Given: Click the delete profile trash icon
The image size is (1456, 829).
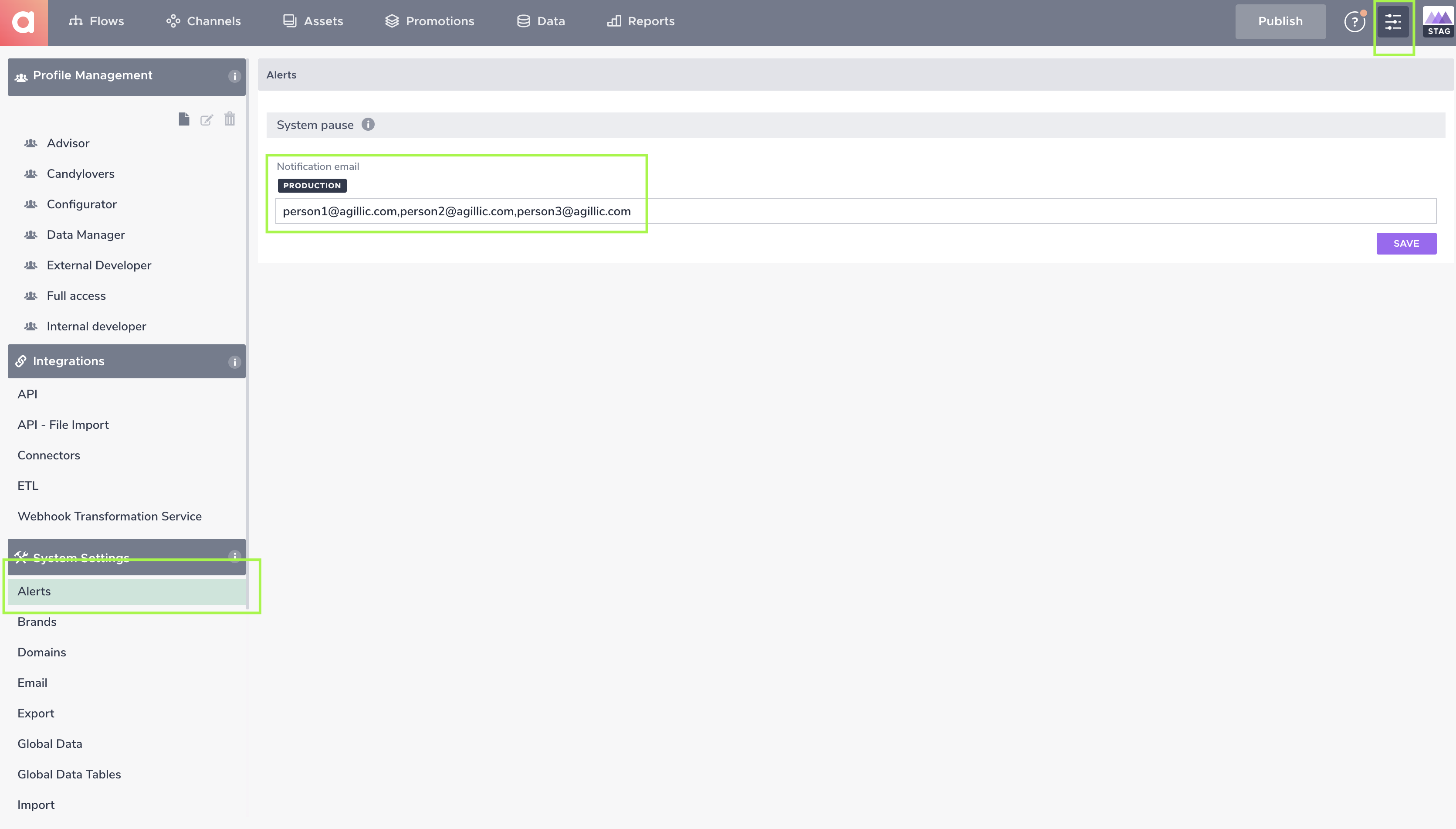Looking at the screenshot, I should point(229,119).
